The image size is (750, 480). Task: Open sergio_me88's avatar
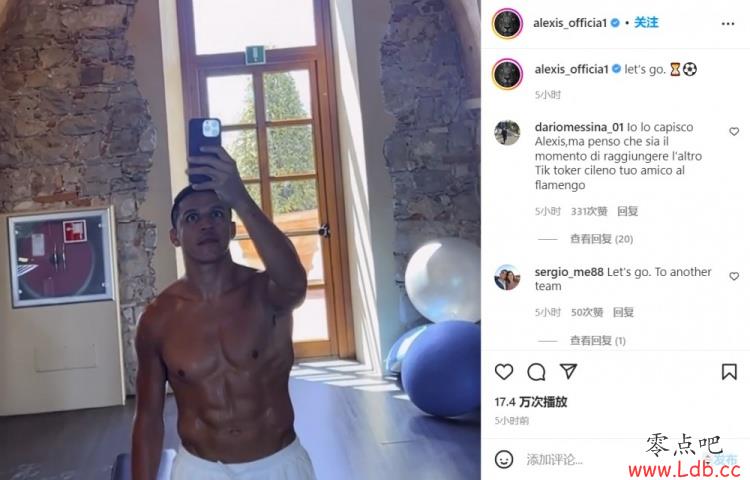(x=507, y=277)
